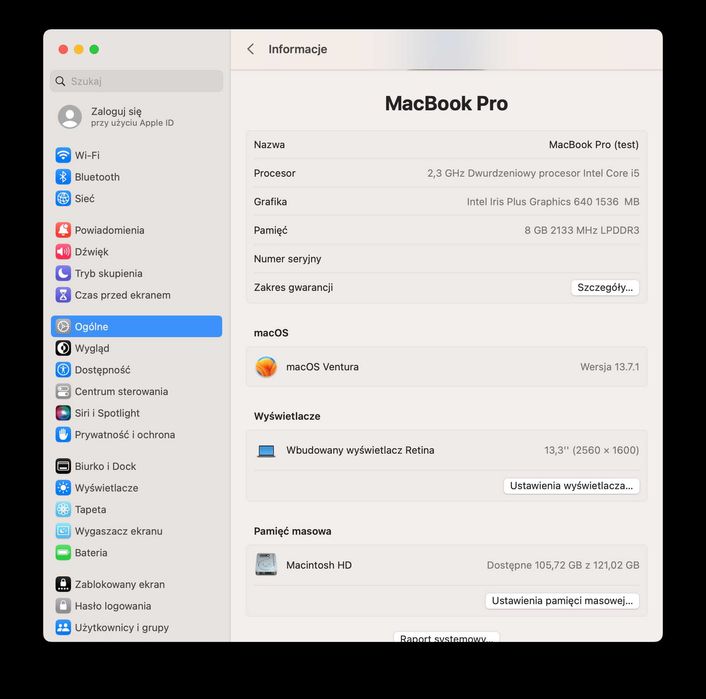This screenshot has height=699, width=706.
Task: Click the Prywatność i ochrona hand icon
Action: tap(63, 435)
